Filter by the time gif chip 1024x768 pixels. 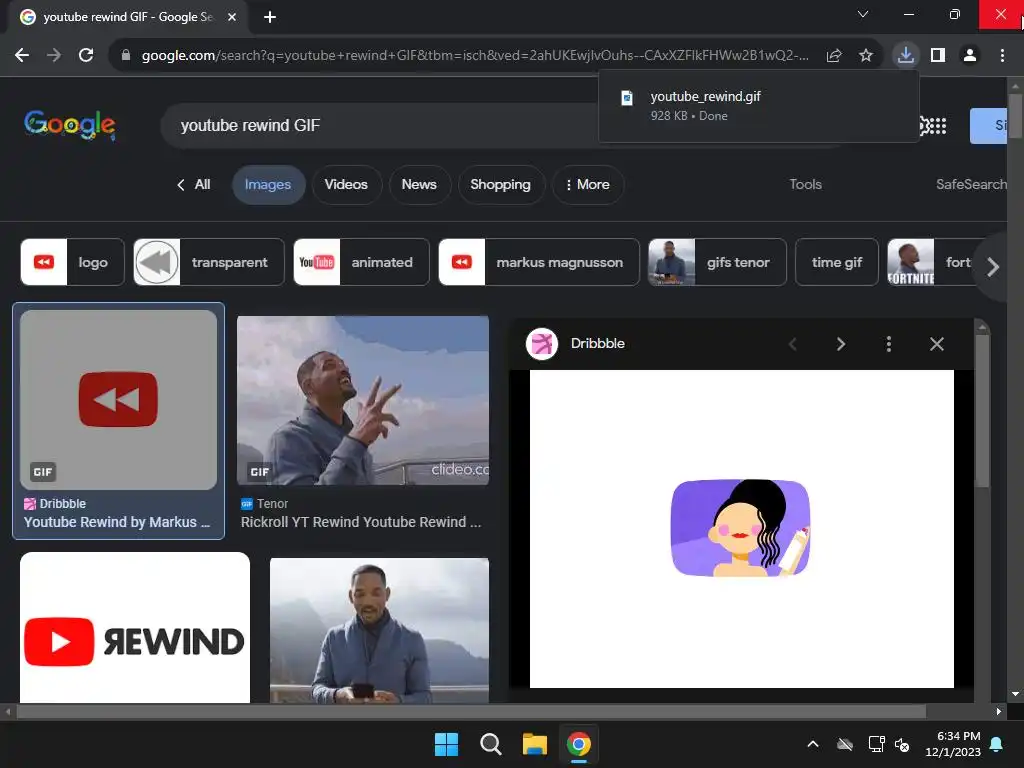tap(837, 263)
